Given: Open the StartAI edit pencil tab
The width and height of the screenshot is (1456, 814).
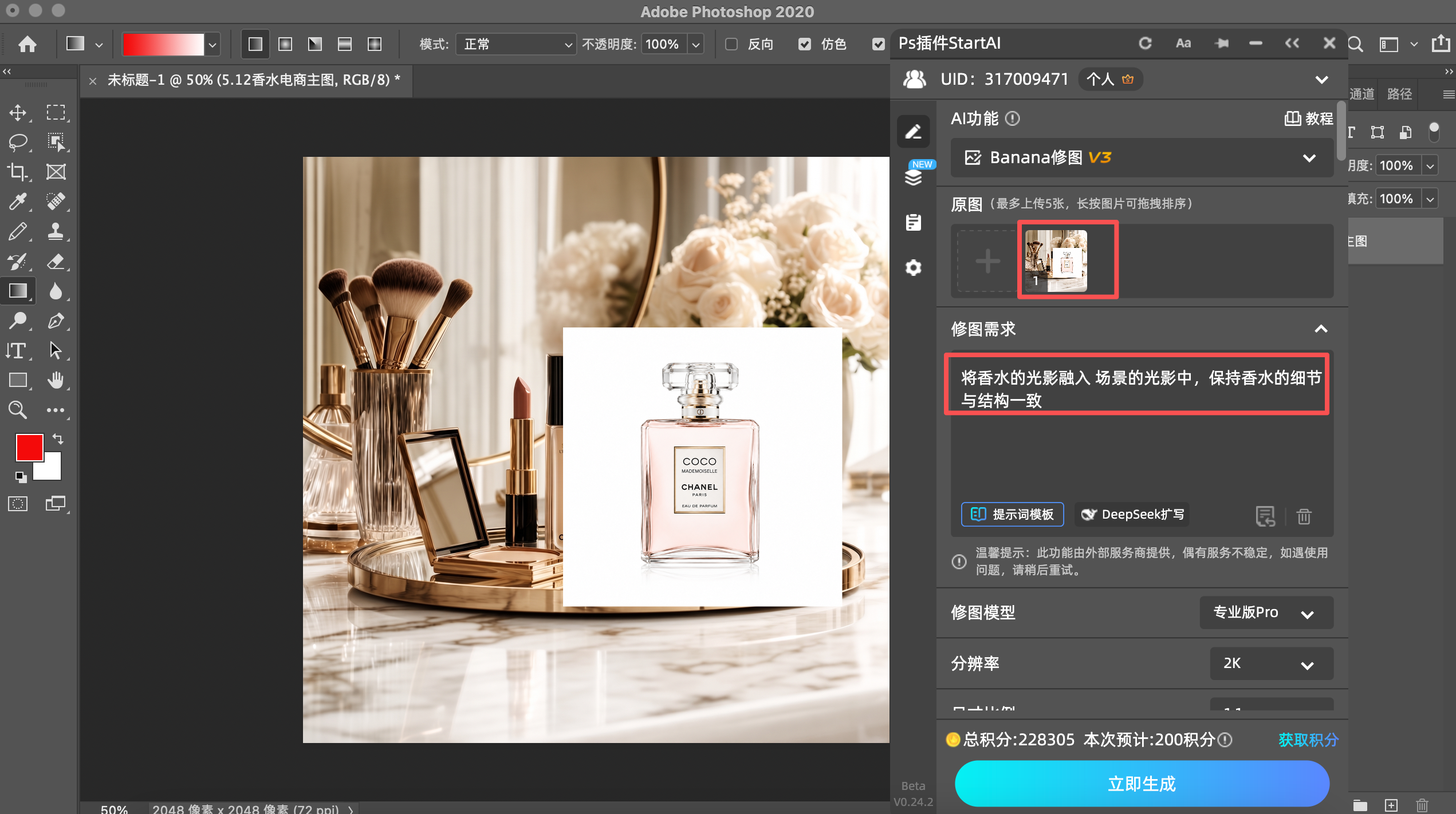Looking at the screenshot, I should point(914,131).
